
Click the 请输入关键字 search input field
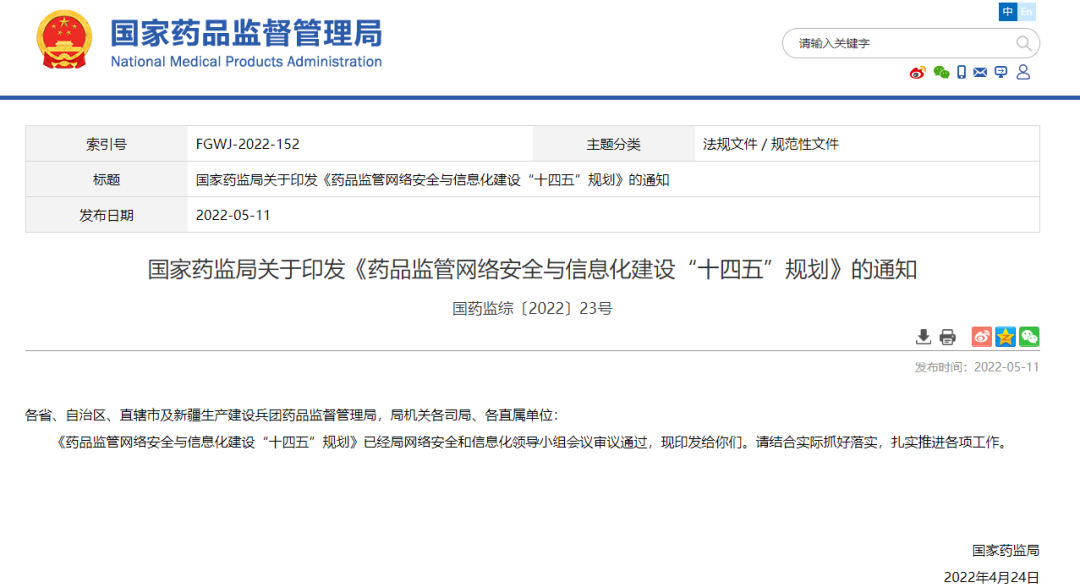point(900,43)
